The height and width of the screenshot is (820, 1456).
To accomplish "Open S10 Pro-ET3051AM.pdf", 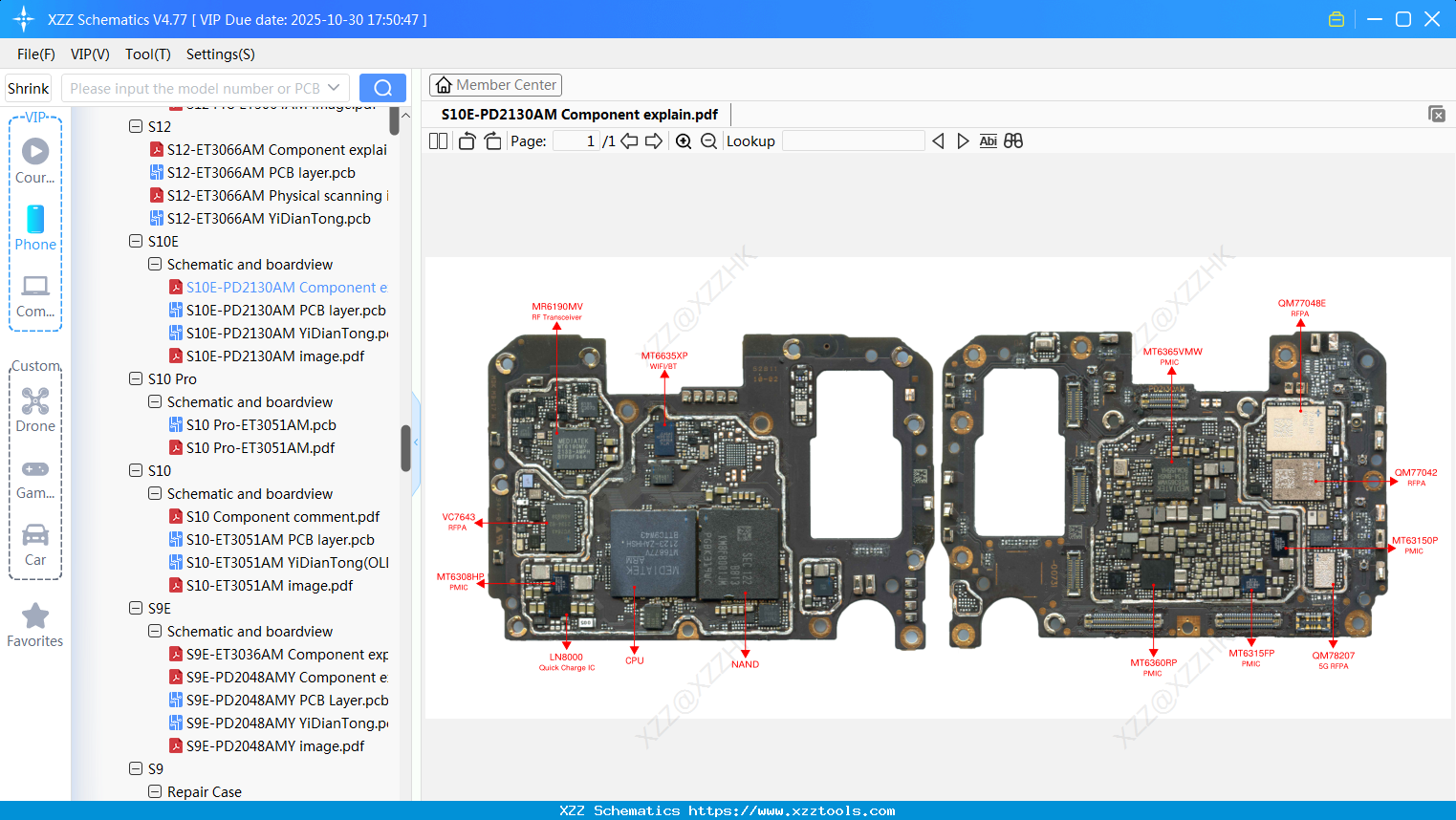I will [x=260, y=447].
